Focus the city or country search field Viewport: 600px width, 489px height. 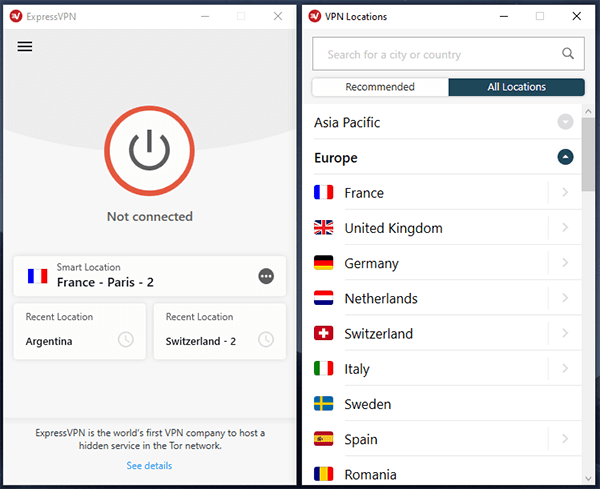[448, 54]
